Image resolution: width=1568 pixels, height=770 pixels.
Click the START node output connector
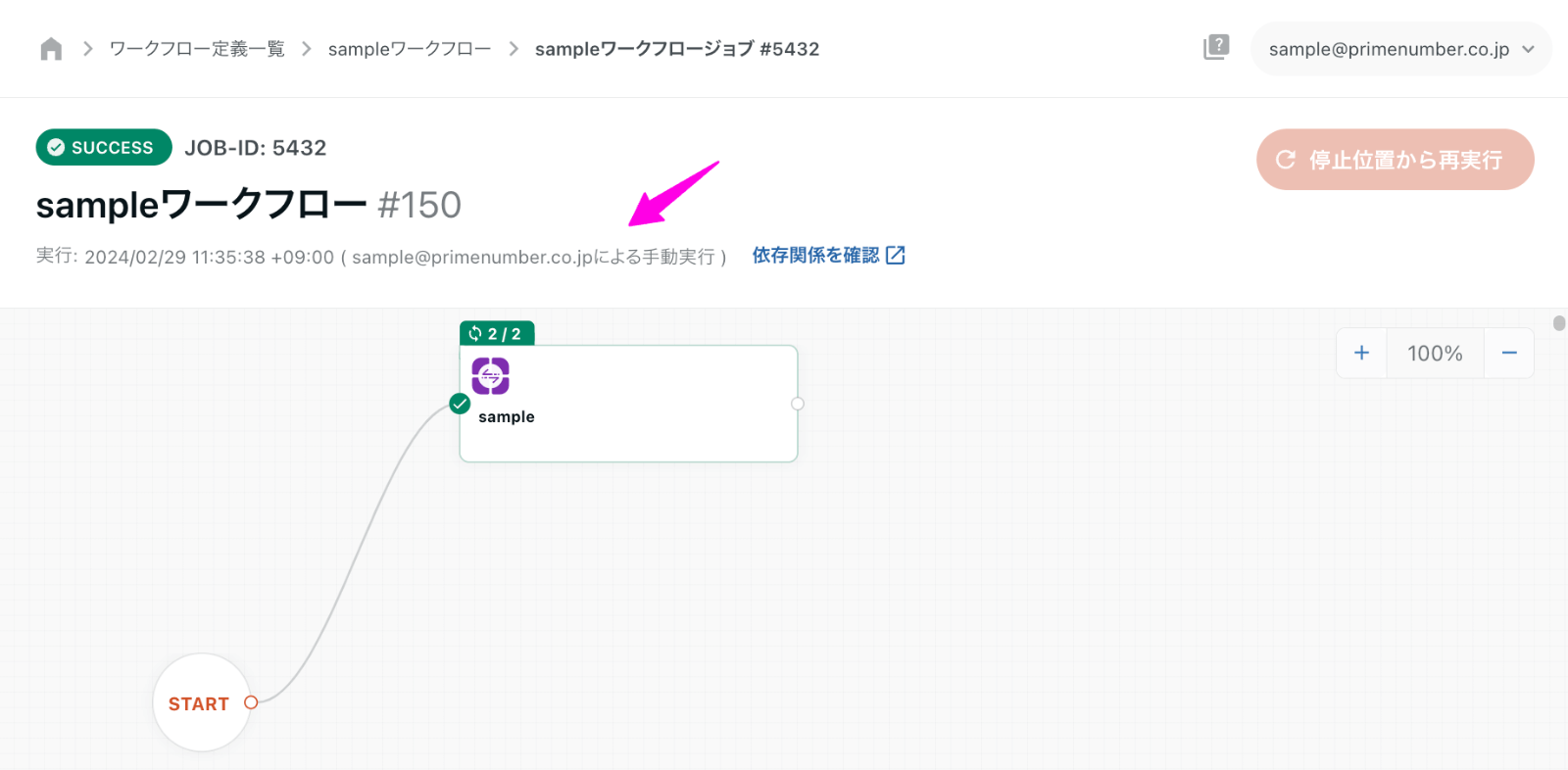251,702
